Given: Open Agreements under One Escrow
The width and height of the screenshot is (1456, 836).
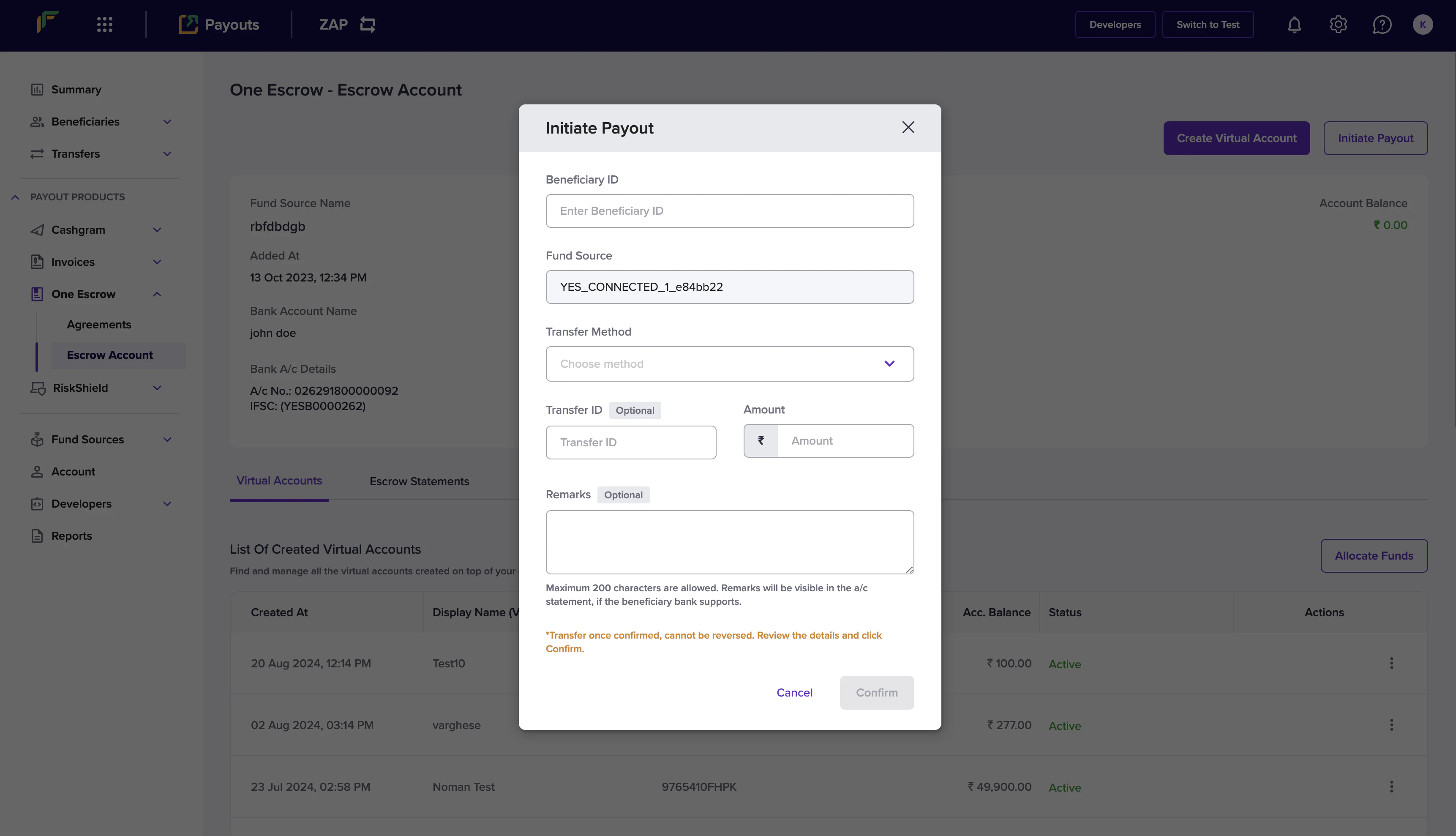Looking at the screenshot, I should click(x=99, y=325).
